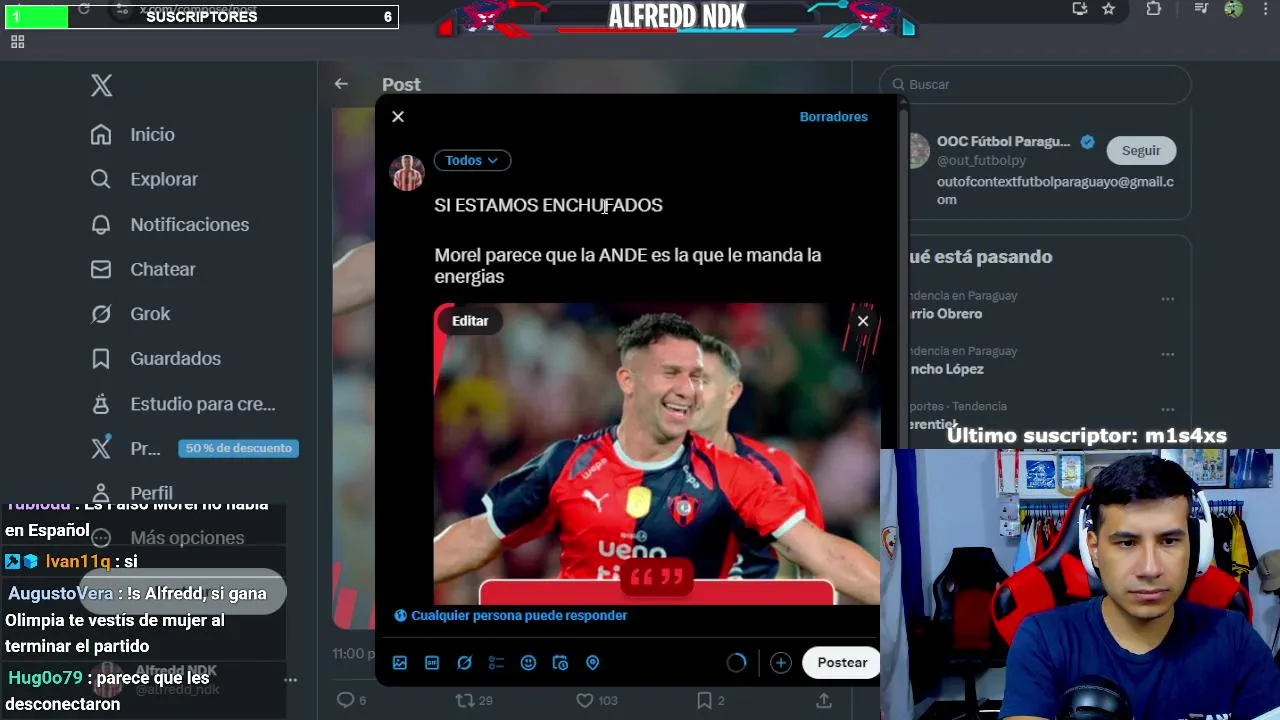The height and width of the screenshot is (720, 1280).
Task: Open Notificaciones in sidebar
Action: click(x=169, y=225)
